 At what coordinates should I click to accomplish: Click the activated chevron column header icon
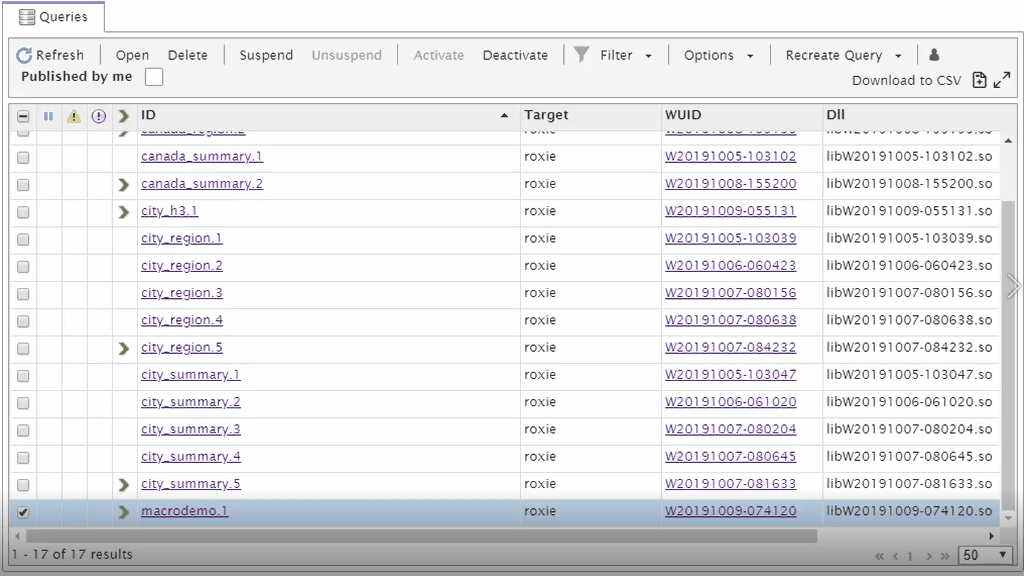coord(123,116)
